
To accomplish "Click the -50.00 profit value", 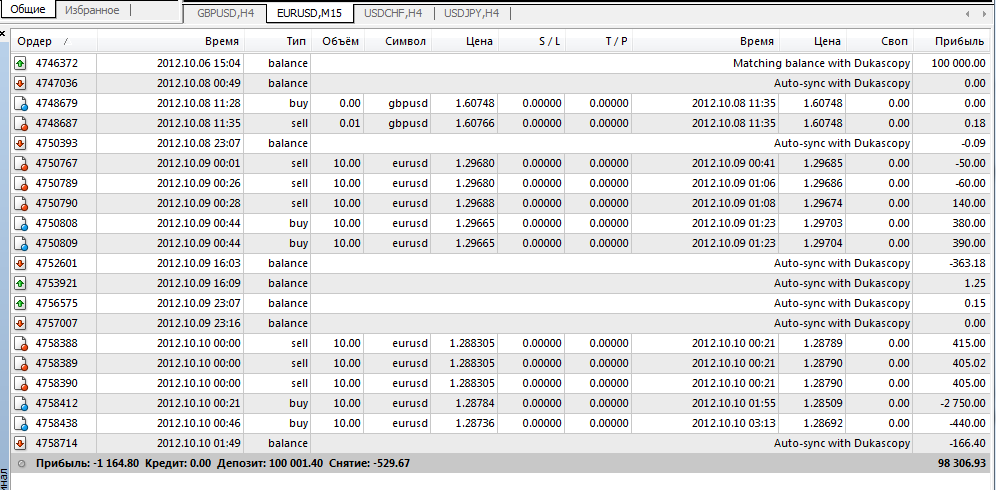I will [970, 163].
